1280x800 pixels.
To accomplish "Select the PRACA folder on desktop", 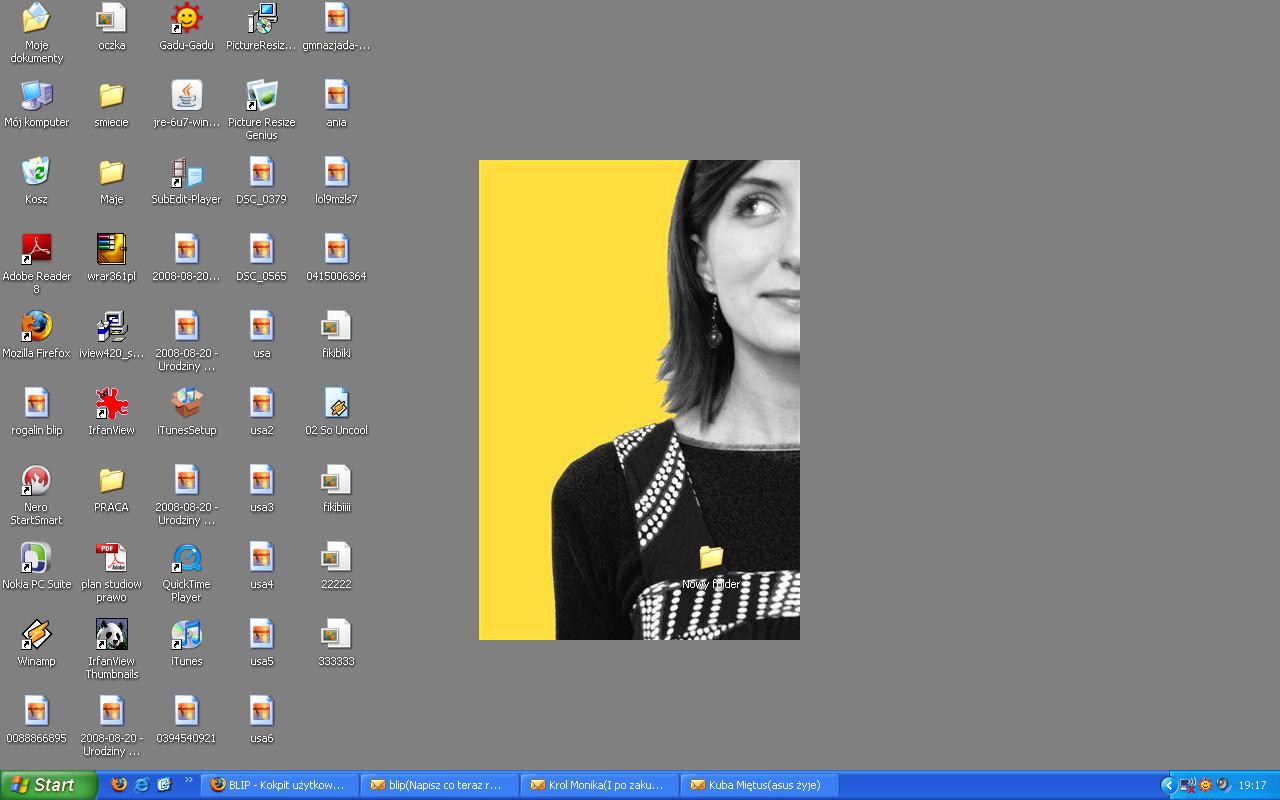I will (111, 481).
